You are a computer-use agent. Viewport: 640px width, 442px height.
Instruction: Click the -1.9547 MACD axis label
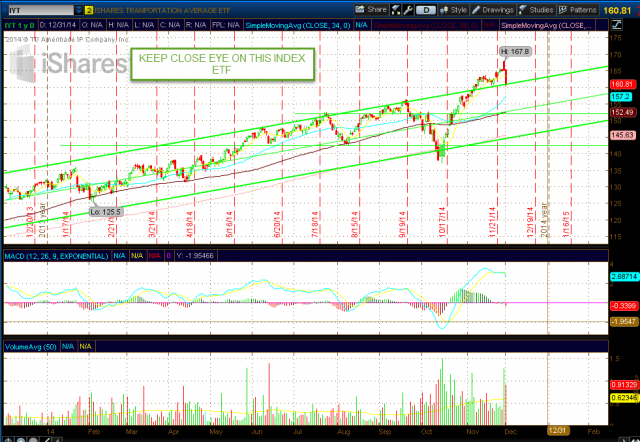624,322
